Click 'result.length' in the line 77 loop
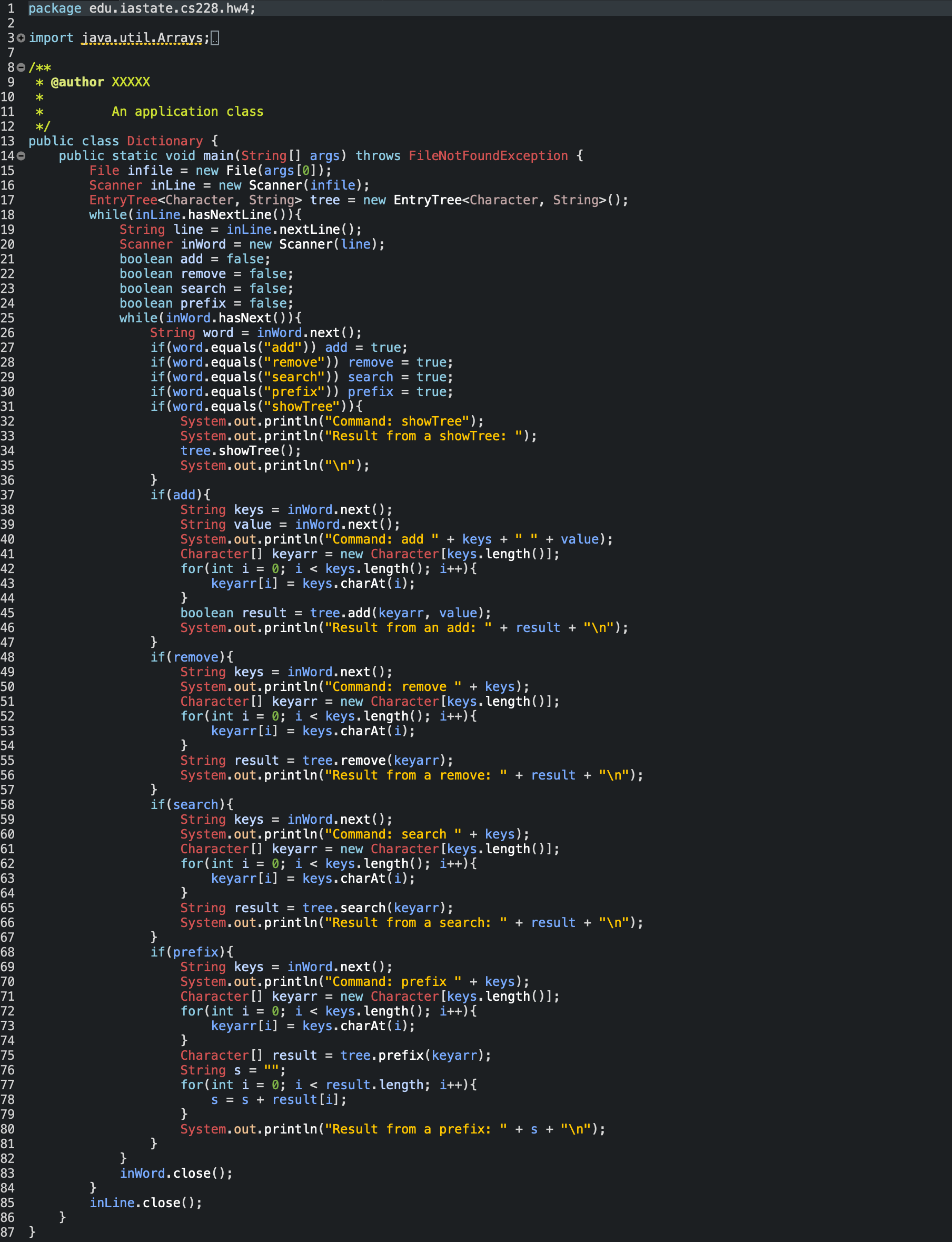This screenshot has height=1242, width=952. [373, 1085]
